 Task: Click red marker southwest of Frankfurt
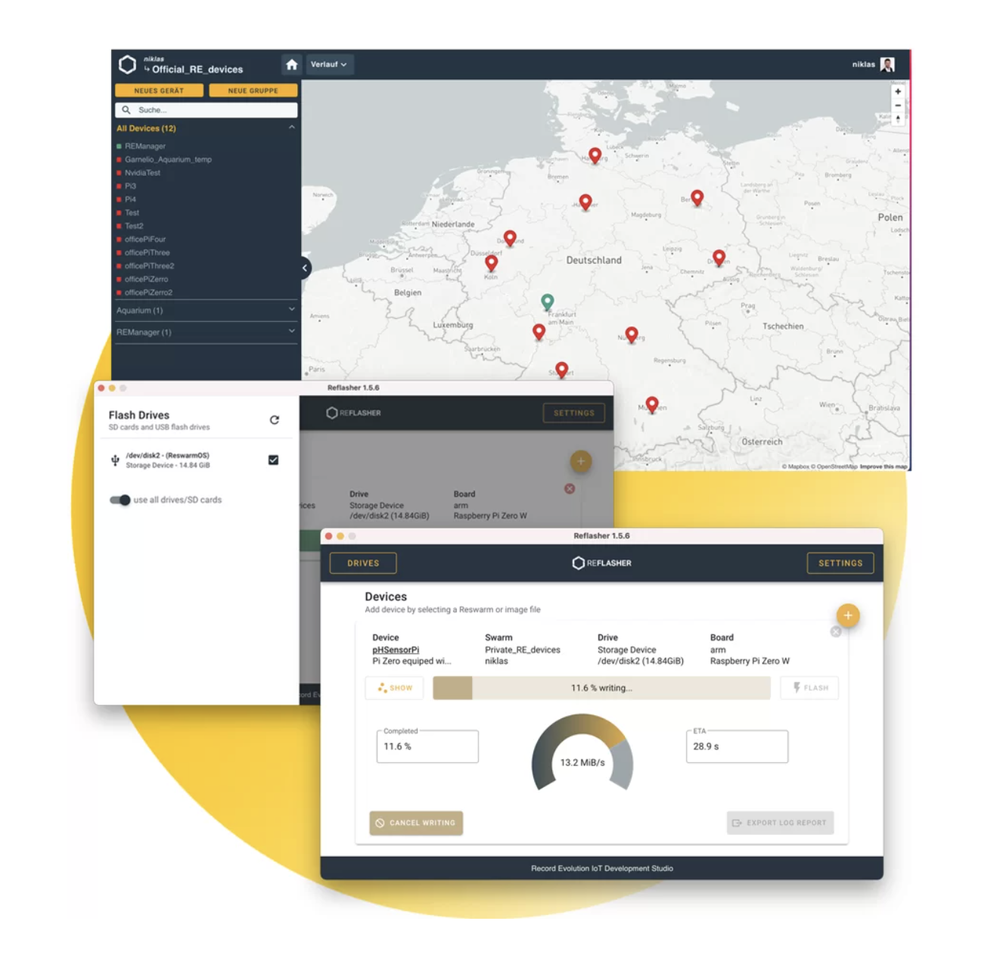pyautogui.click(x=539, y=332)
